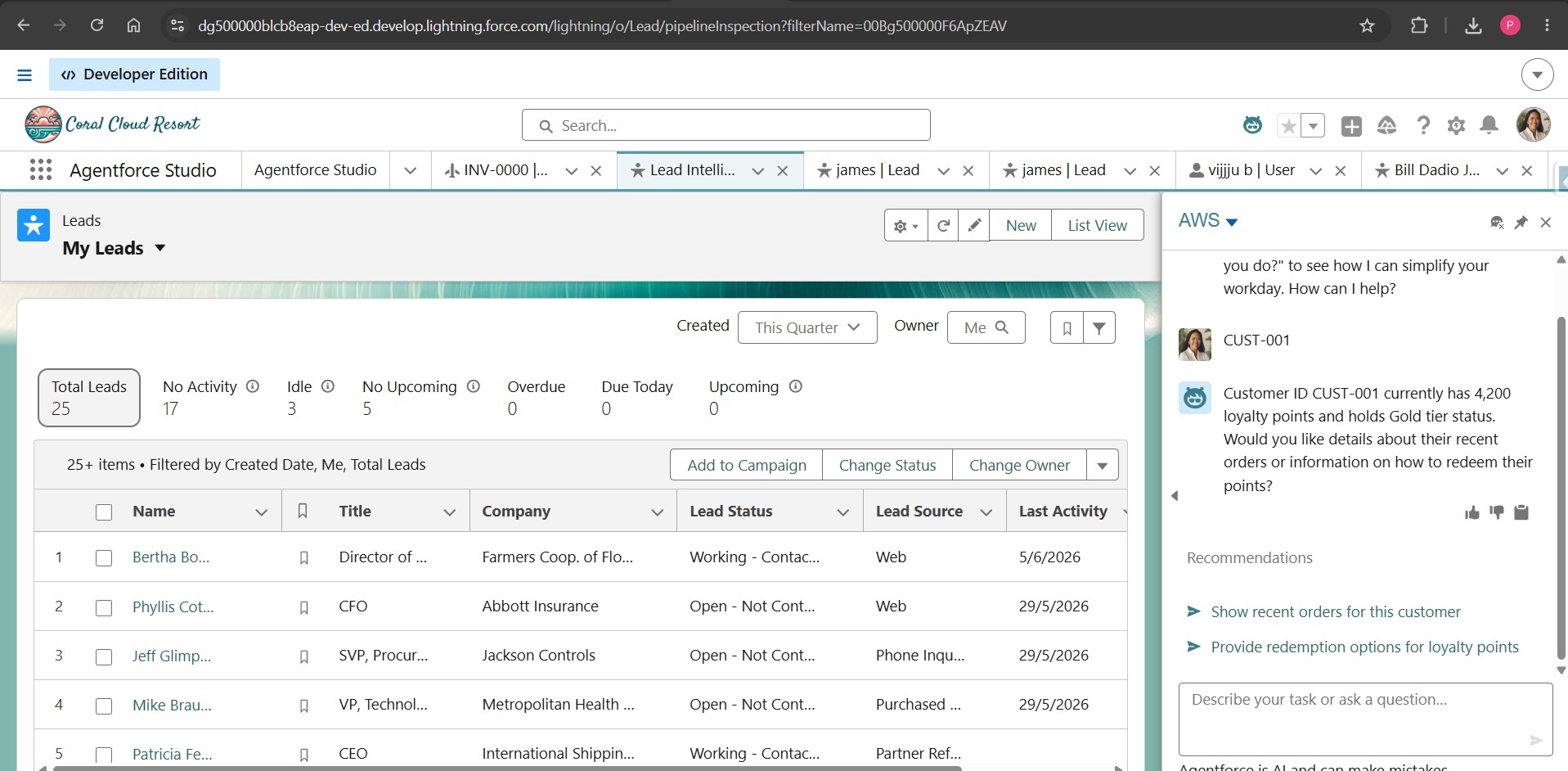Click the Coral Cloud Resort logo
The image size is (1568, 771).
coord(112,124)
